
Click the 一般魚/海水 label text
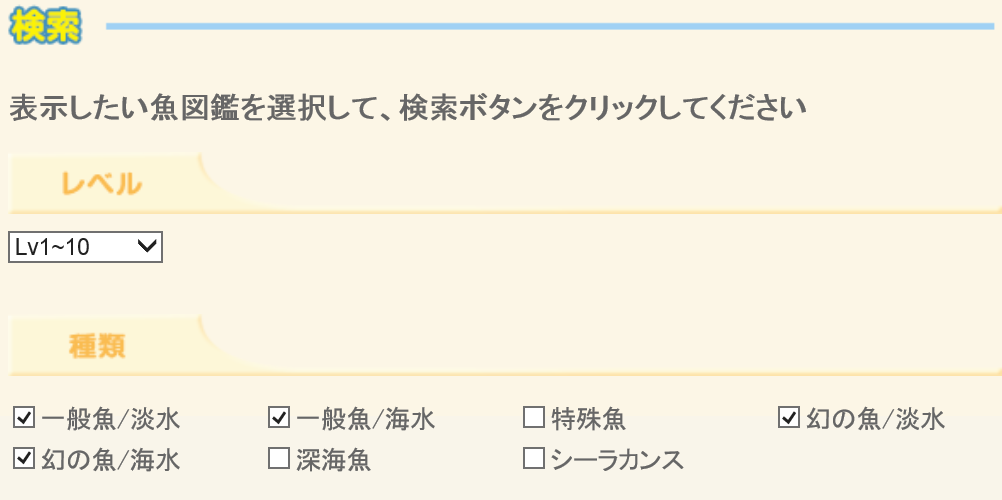click(366, 419)
